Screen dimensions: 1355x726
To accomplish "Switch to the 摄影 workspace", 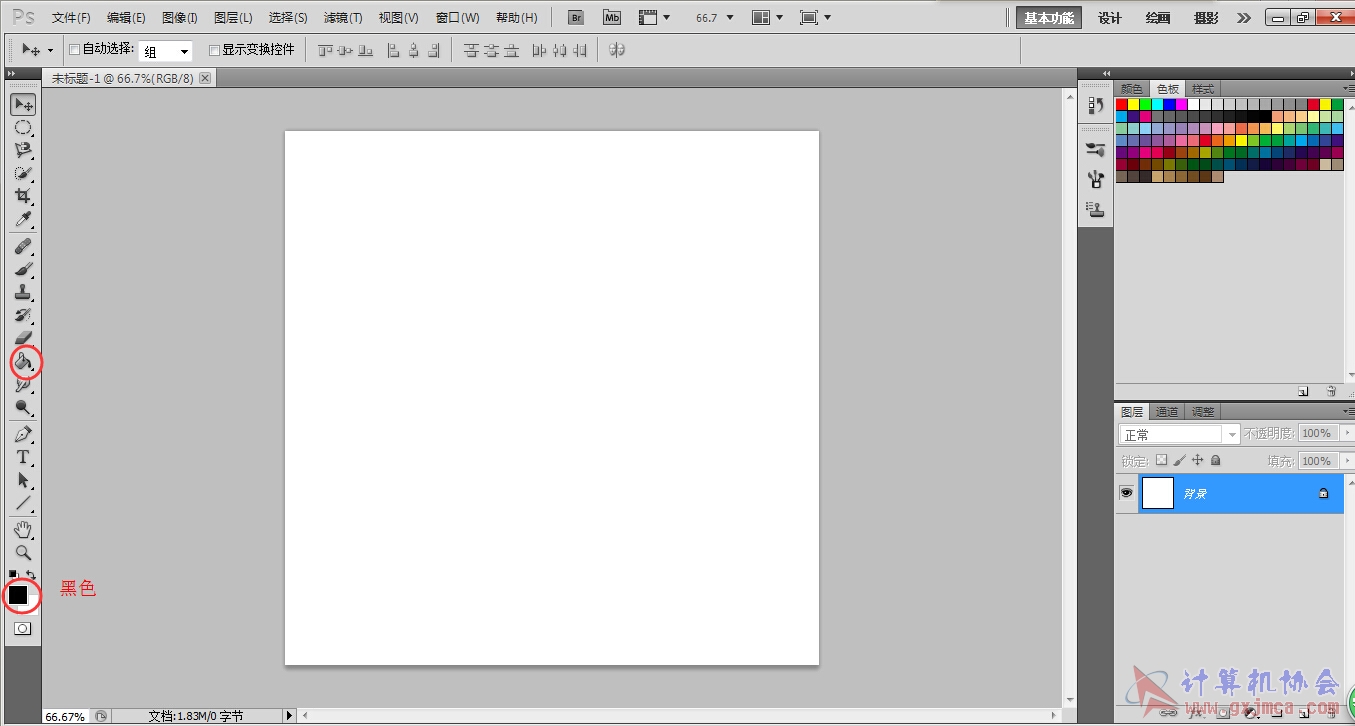I will (1207, 18).
